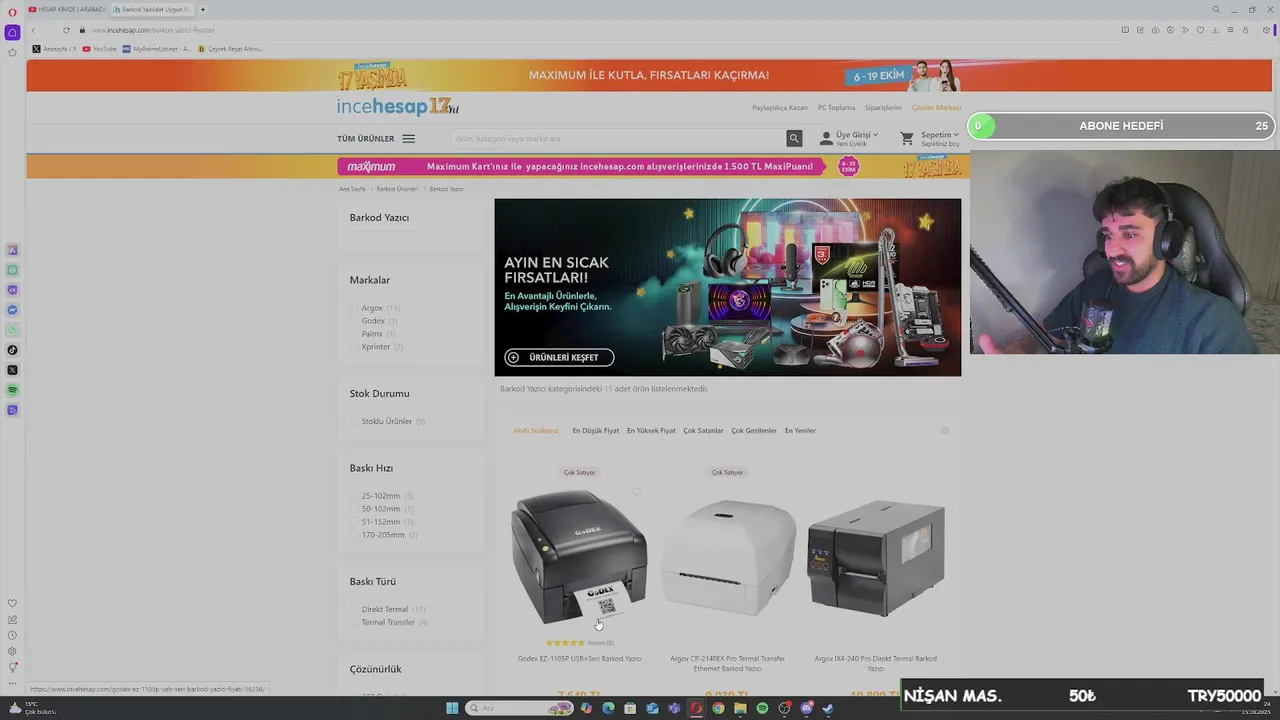Click the Opera menu logo
The height and width of the screenshot is (720, 1280).
(x=12, y=12)
